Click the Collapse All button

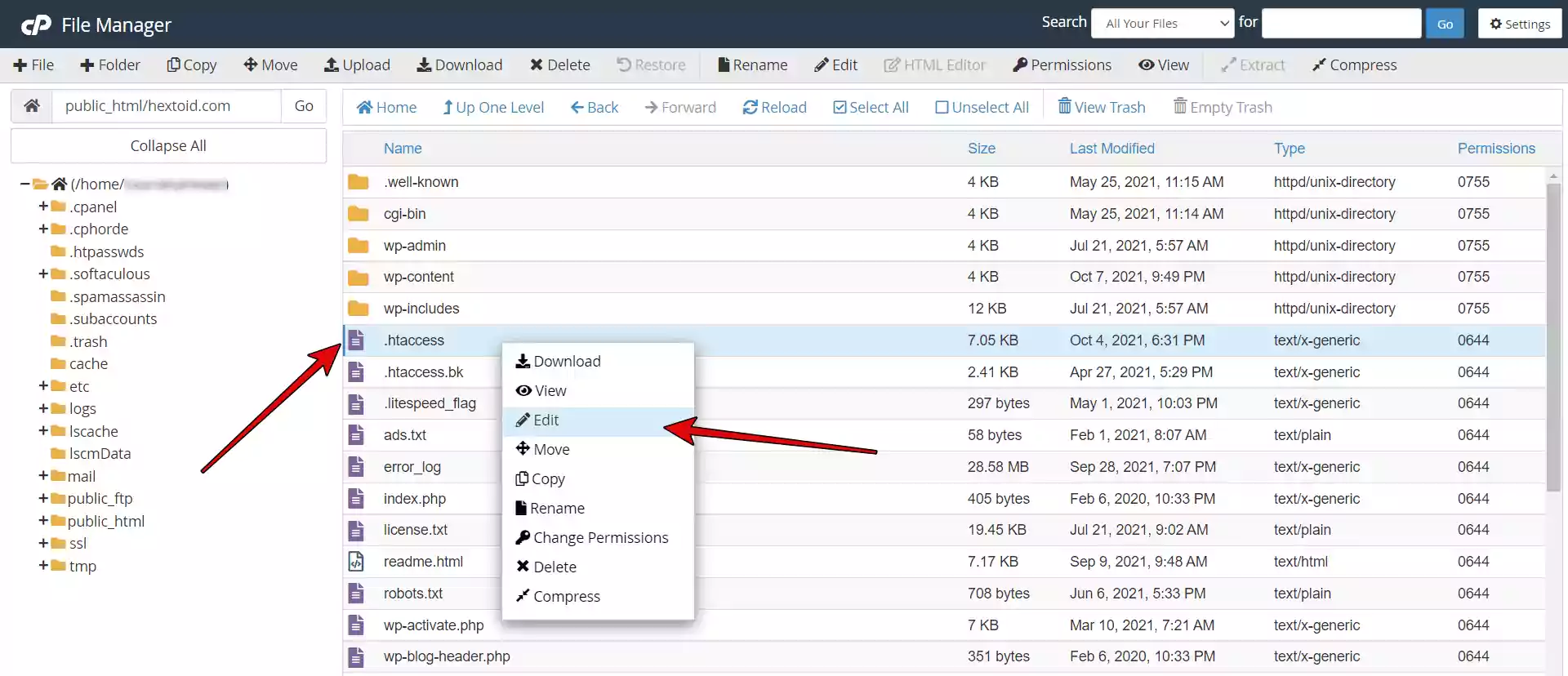coord(168,146)
